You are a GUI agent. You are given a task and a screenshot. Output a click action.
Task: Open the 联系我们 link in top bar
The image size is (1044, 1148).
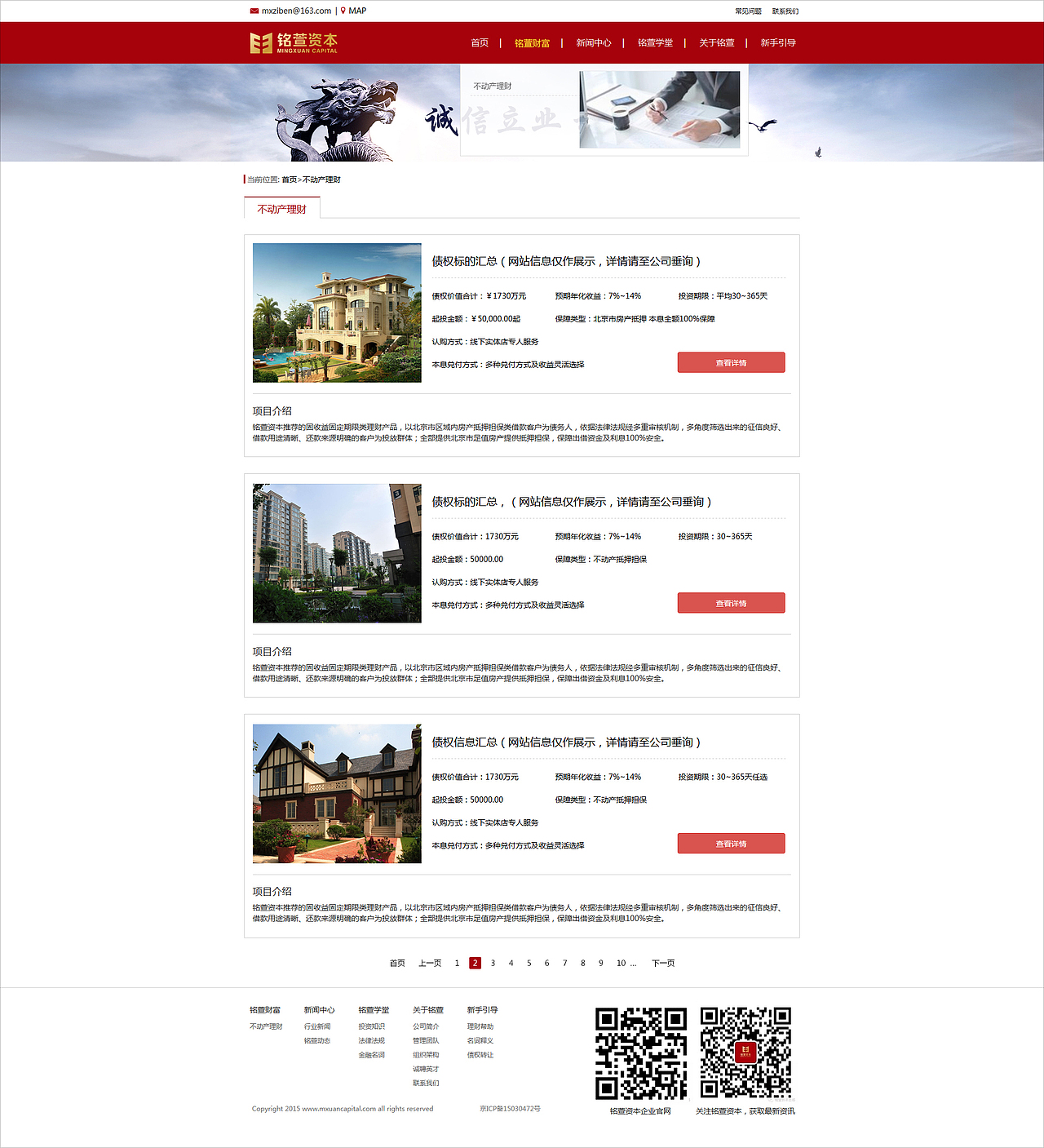(x=785, y=11)
